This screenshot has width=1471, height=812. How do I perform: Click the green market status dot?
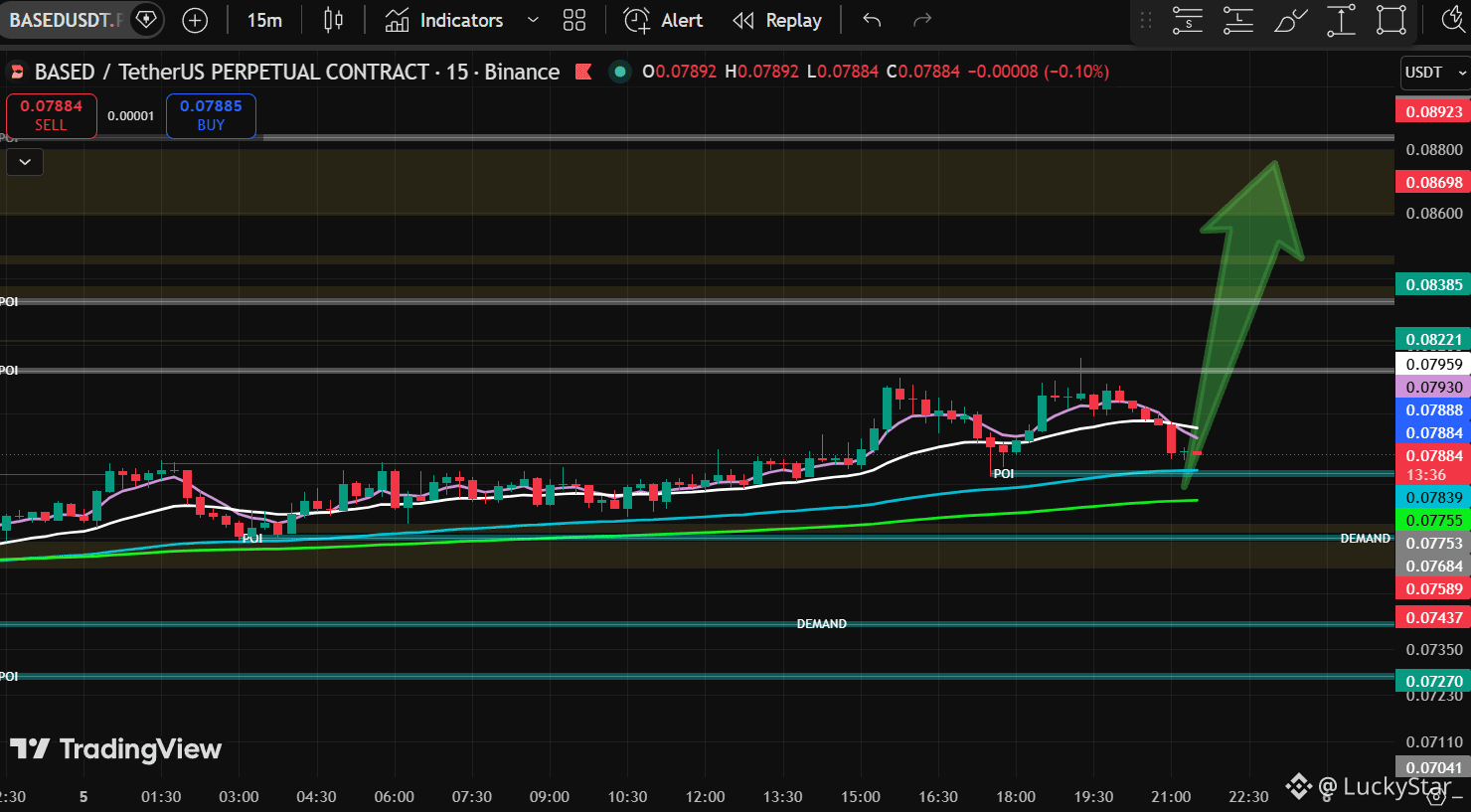pyautogui.click(x=620, y=72)
